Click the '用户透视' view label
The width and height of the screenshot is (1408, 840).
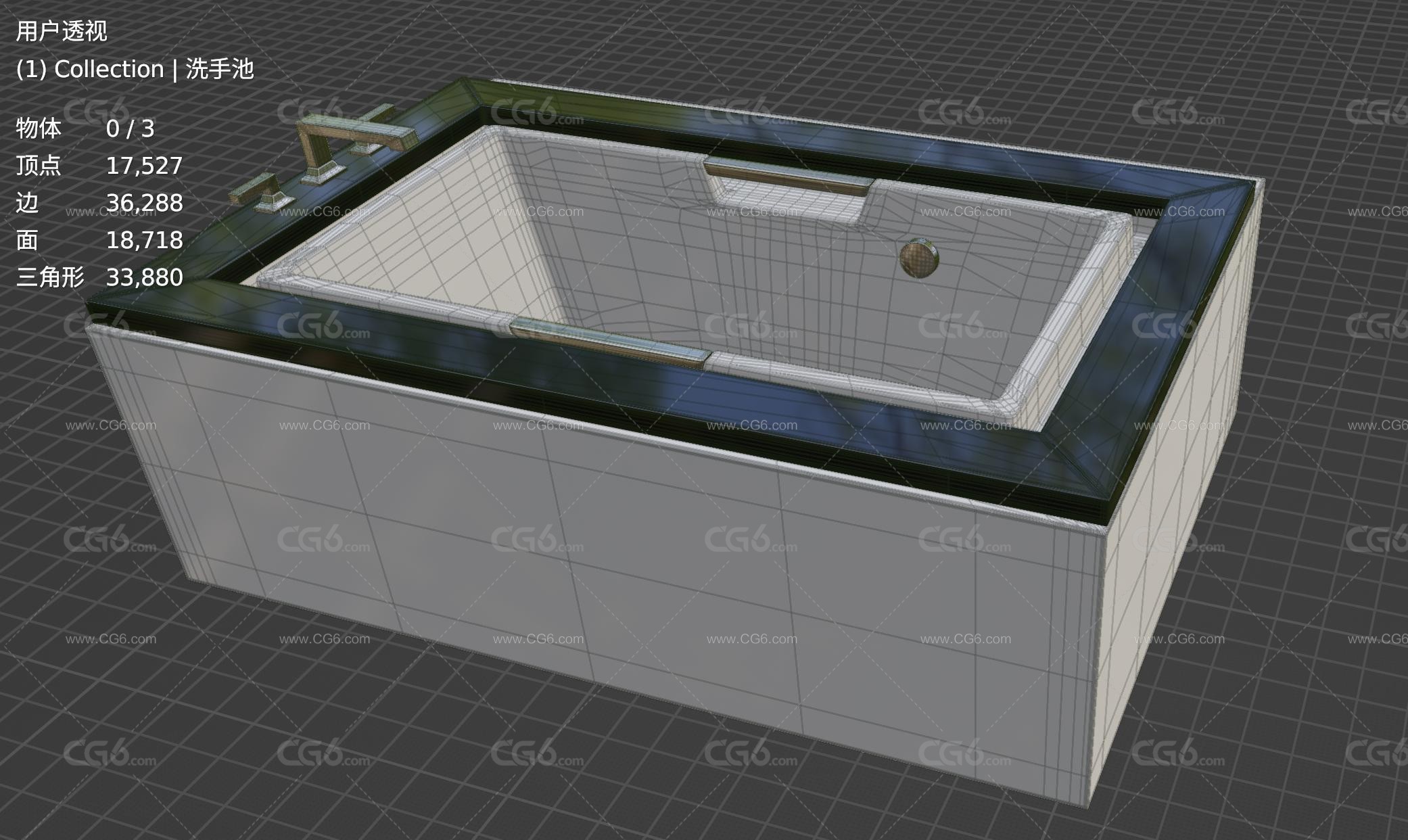62,31
